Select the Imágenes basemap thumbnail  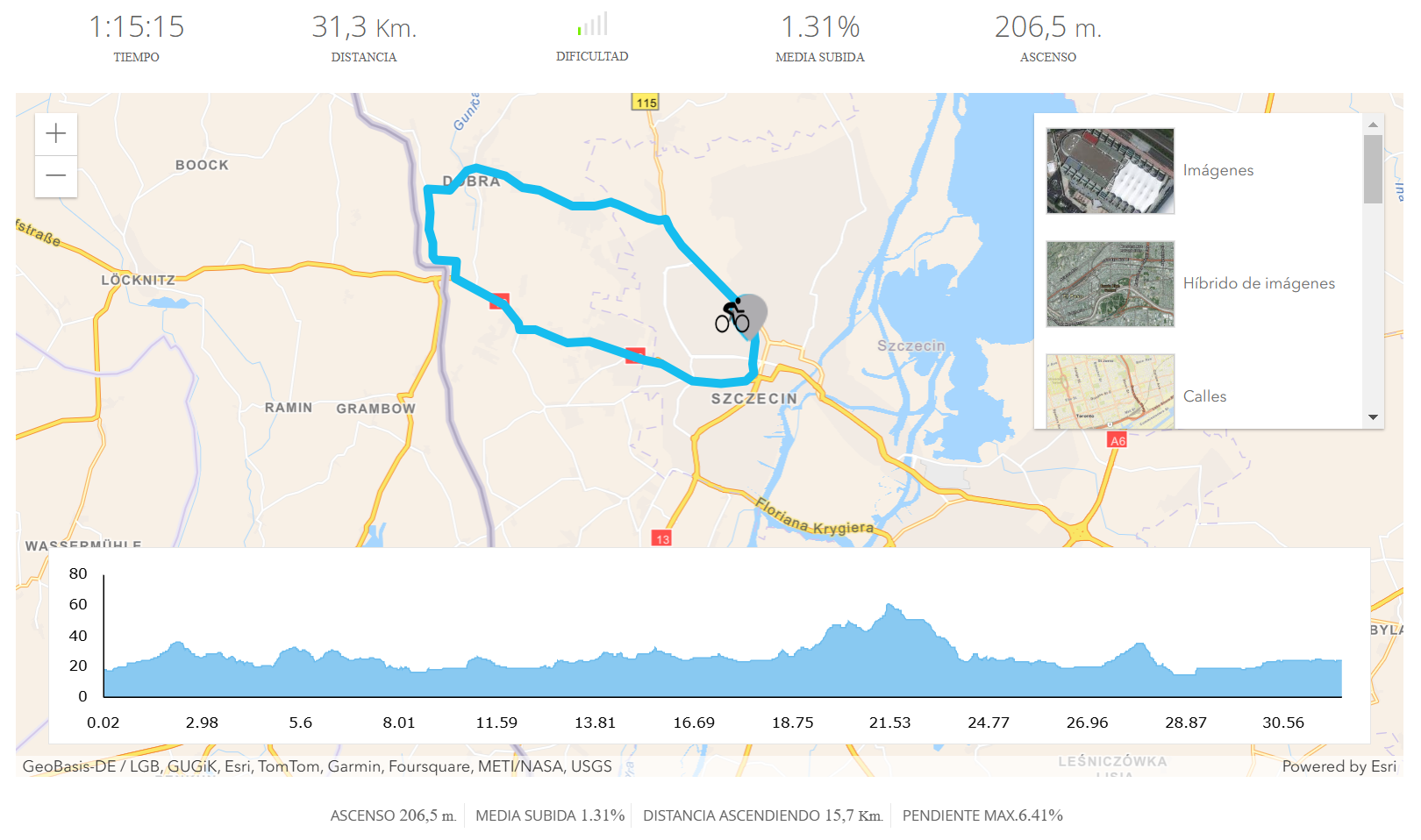tap(1110, 171)
